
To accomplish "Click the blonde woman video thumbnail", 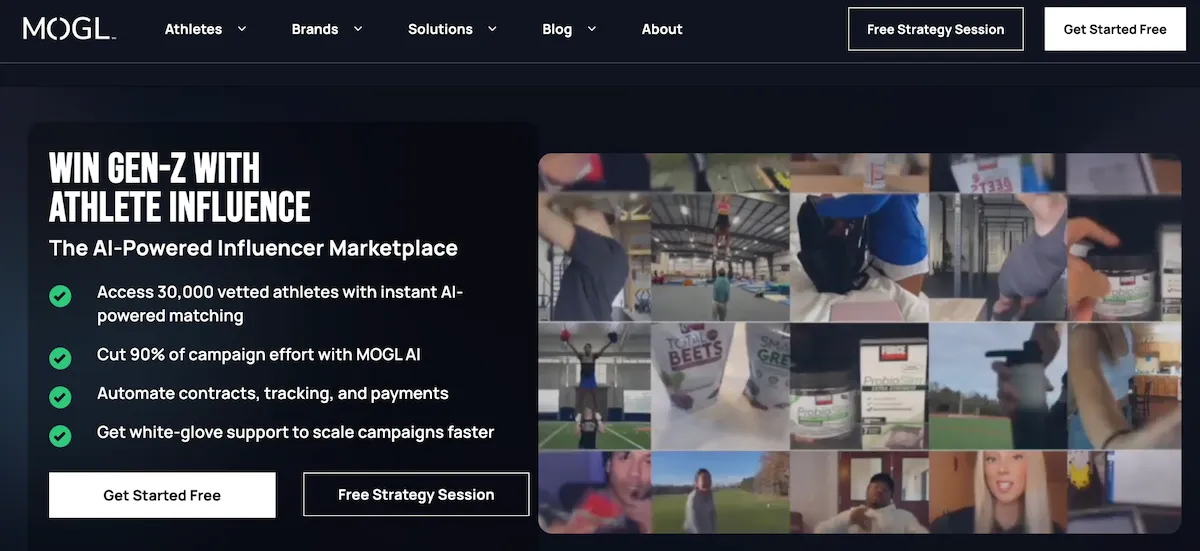I will tap(998, 491).
